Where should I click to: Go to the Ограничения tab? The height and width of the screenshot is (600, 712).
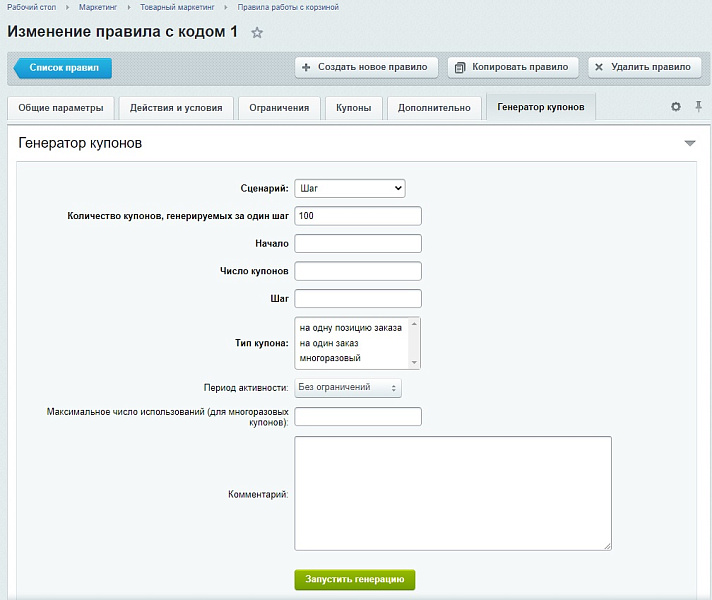[281, 108]
